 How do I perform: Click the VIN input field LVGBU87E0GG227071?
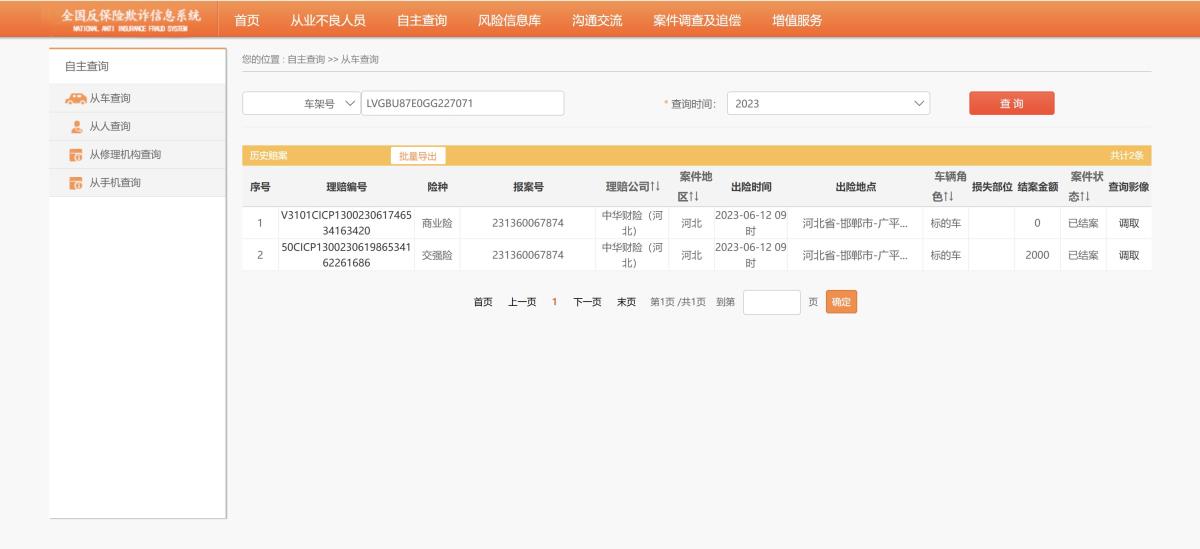[462, 103]
